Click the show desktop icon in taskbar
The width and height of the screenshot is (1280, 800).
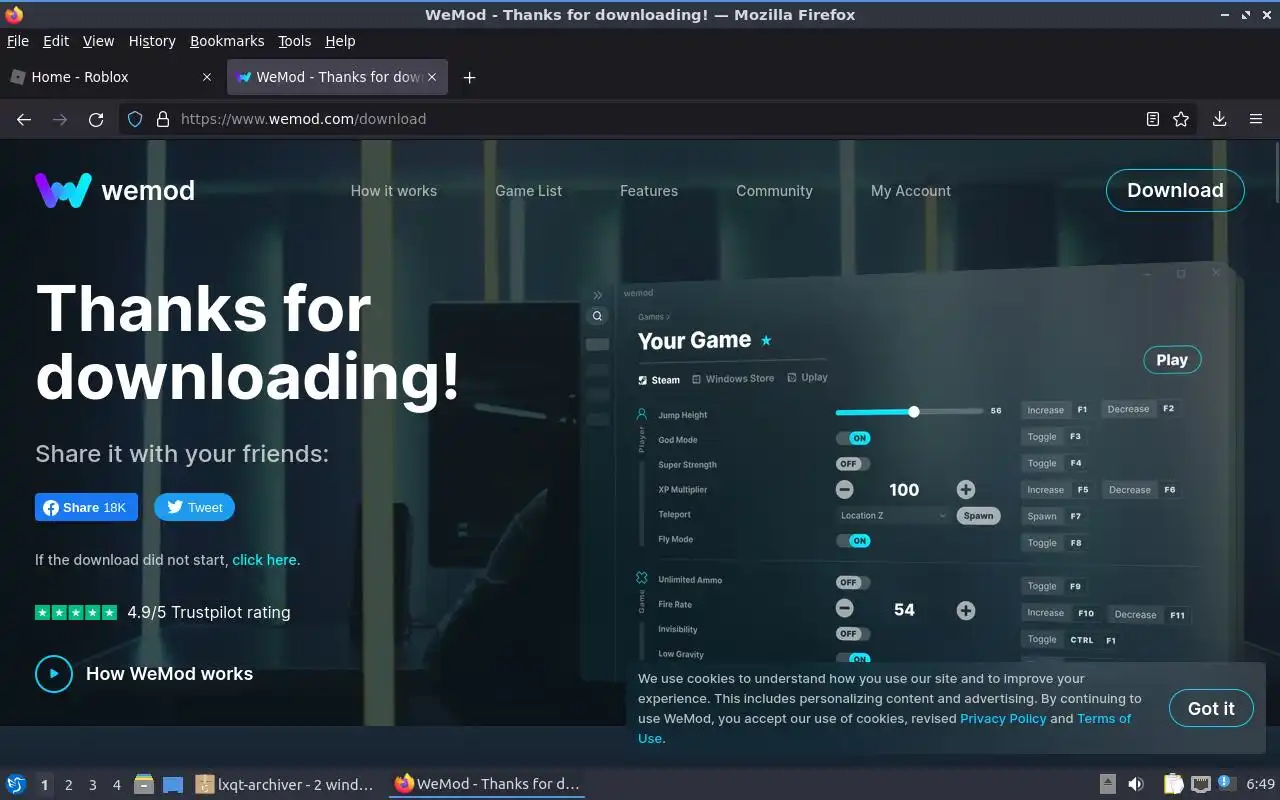click(x=173, y=785)
